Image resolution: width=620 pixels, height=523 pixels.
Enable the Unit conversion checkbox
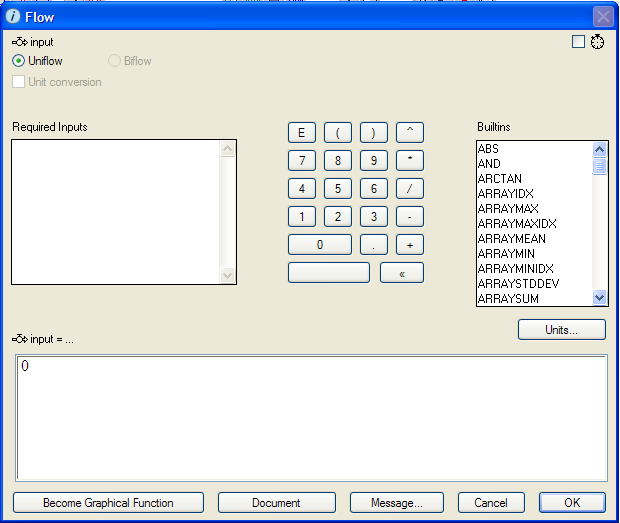coord(19,82)
